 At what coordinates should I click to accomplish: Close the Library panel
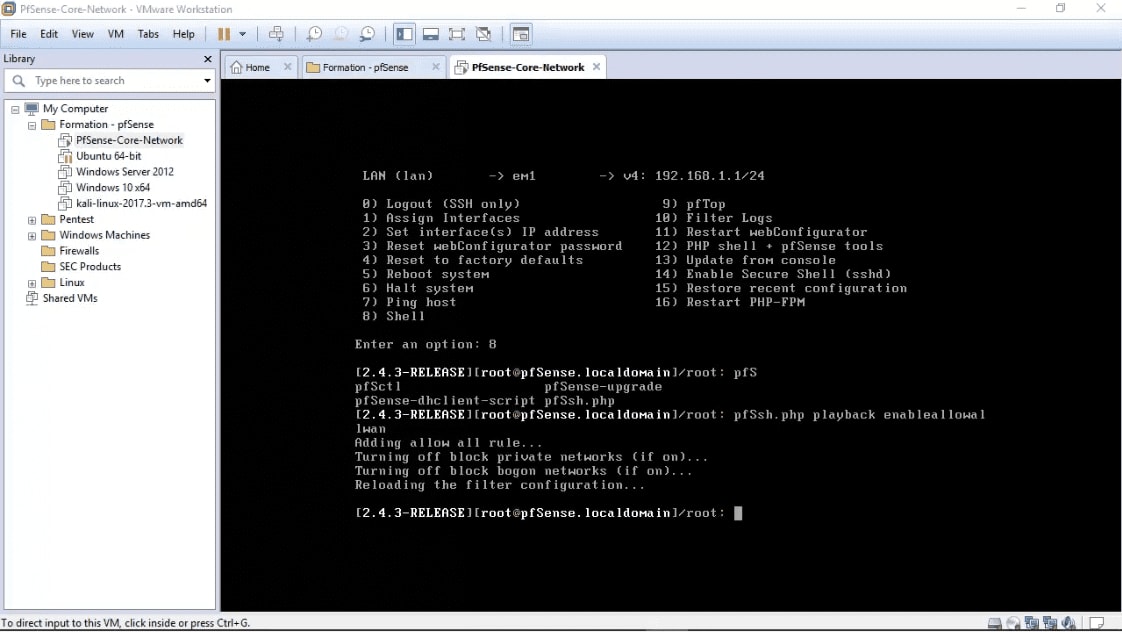tap(208, 59)
